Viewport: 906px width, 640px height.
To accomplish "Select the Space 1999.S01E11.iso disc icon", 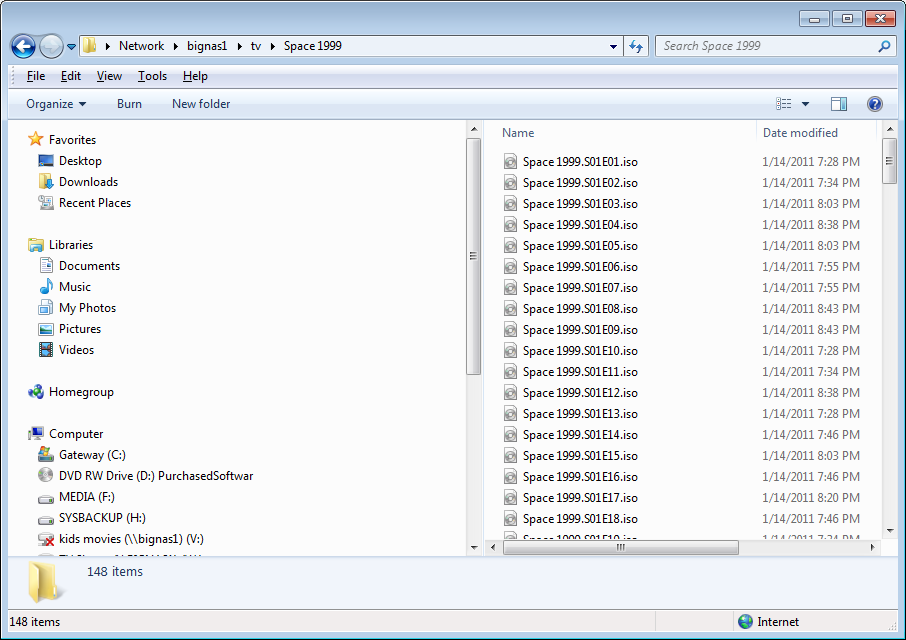I will 510,372.
